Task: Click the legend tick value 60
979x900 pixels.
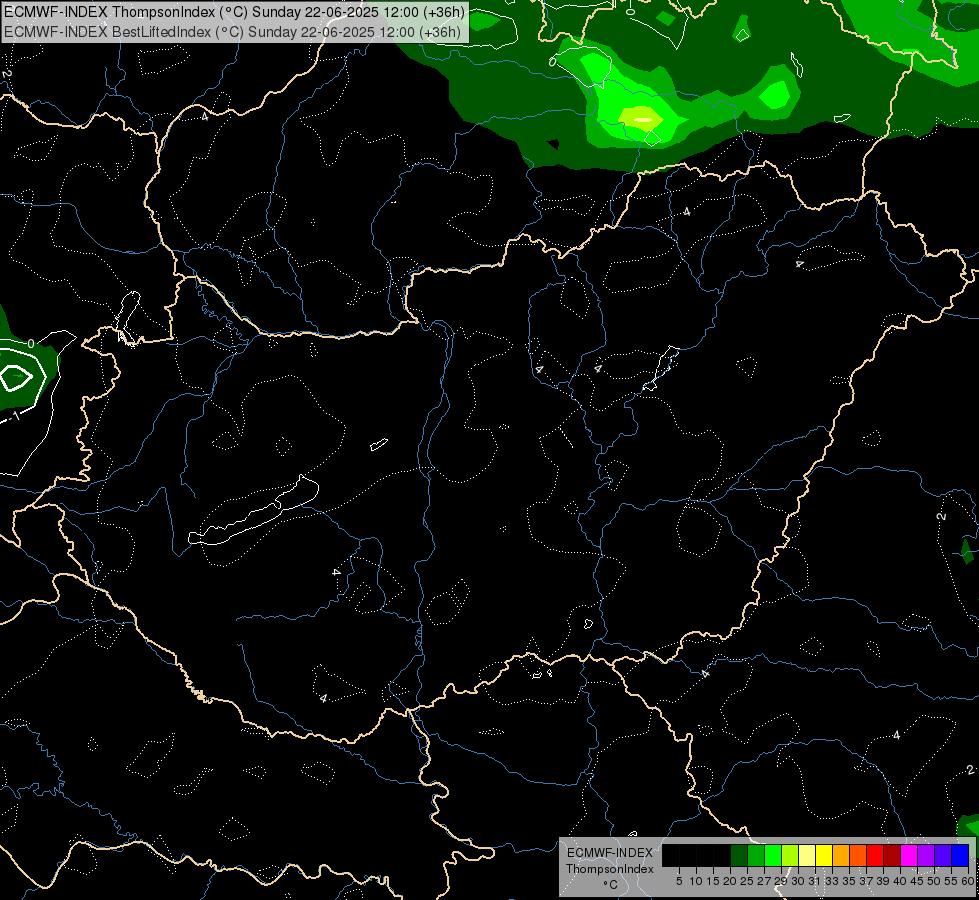Action: [x=968, y=881]
